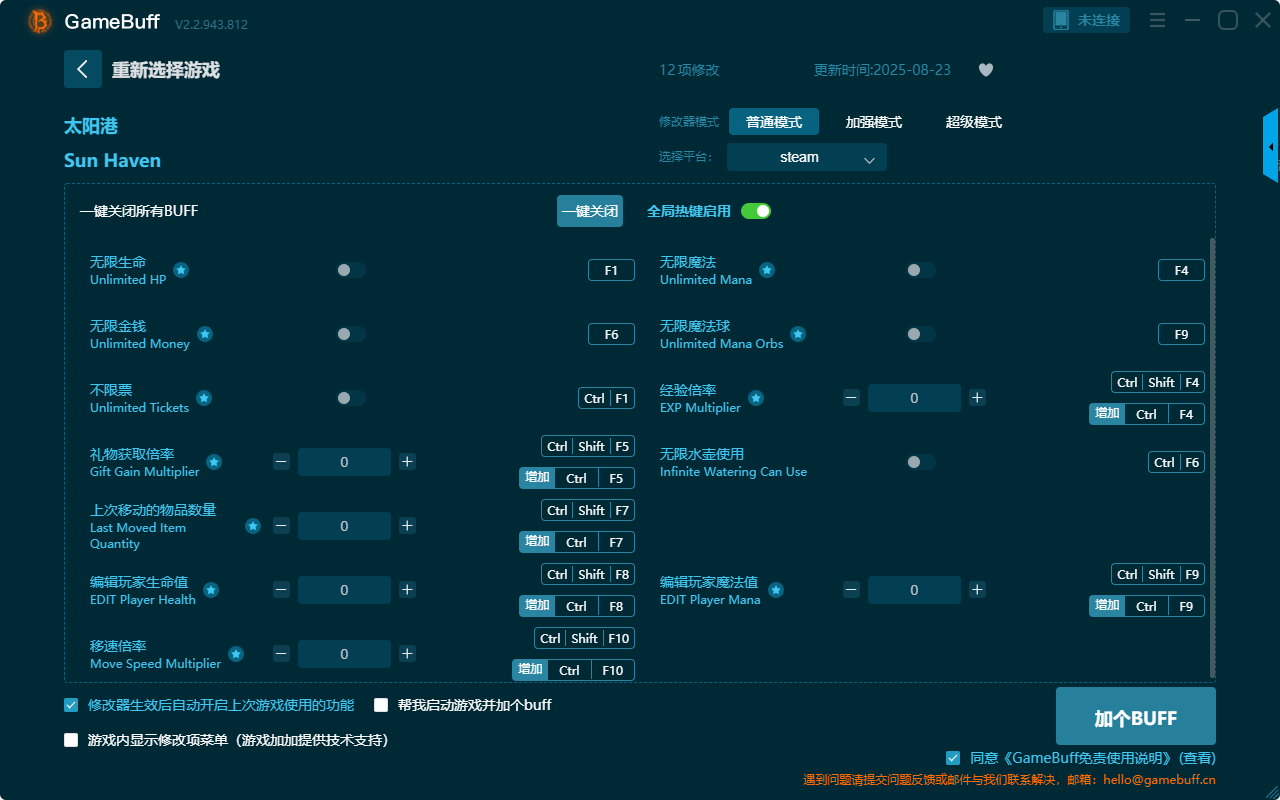Increase EDIT Player Mana value
Image resolution: width=1280 pixels, height=800 pixels.
(977, 590)
